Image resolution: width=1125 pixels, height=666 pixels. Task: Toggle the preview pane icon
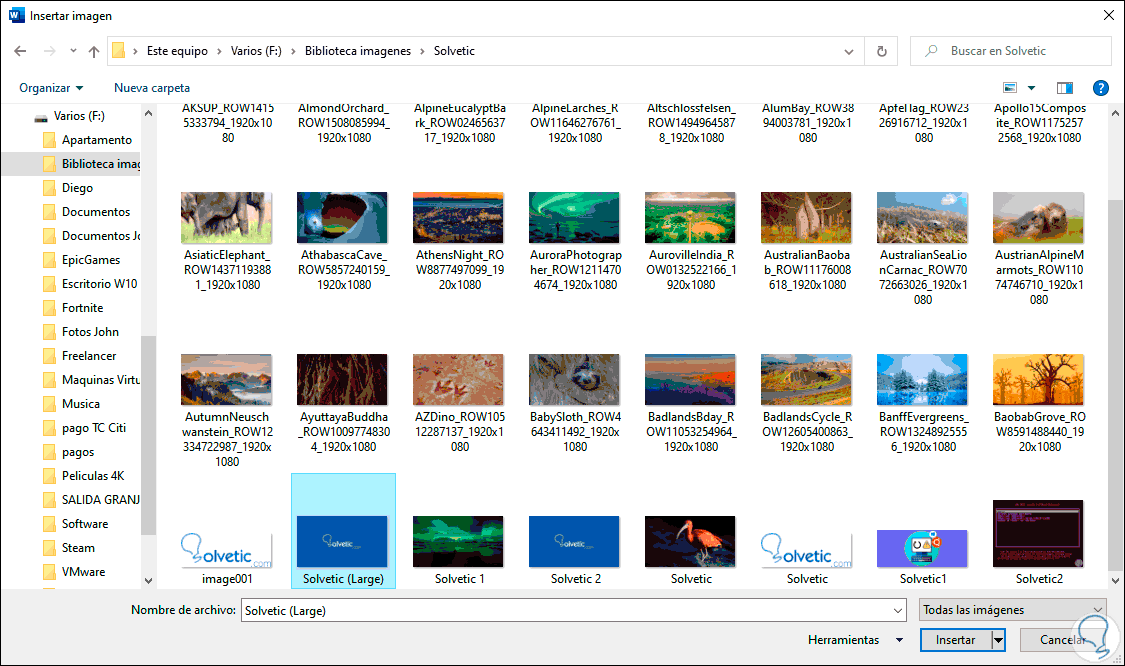[1064, 88]
